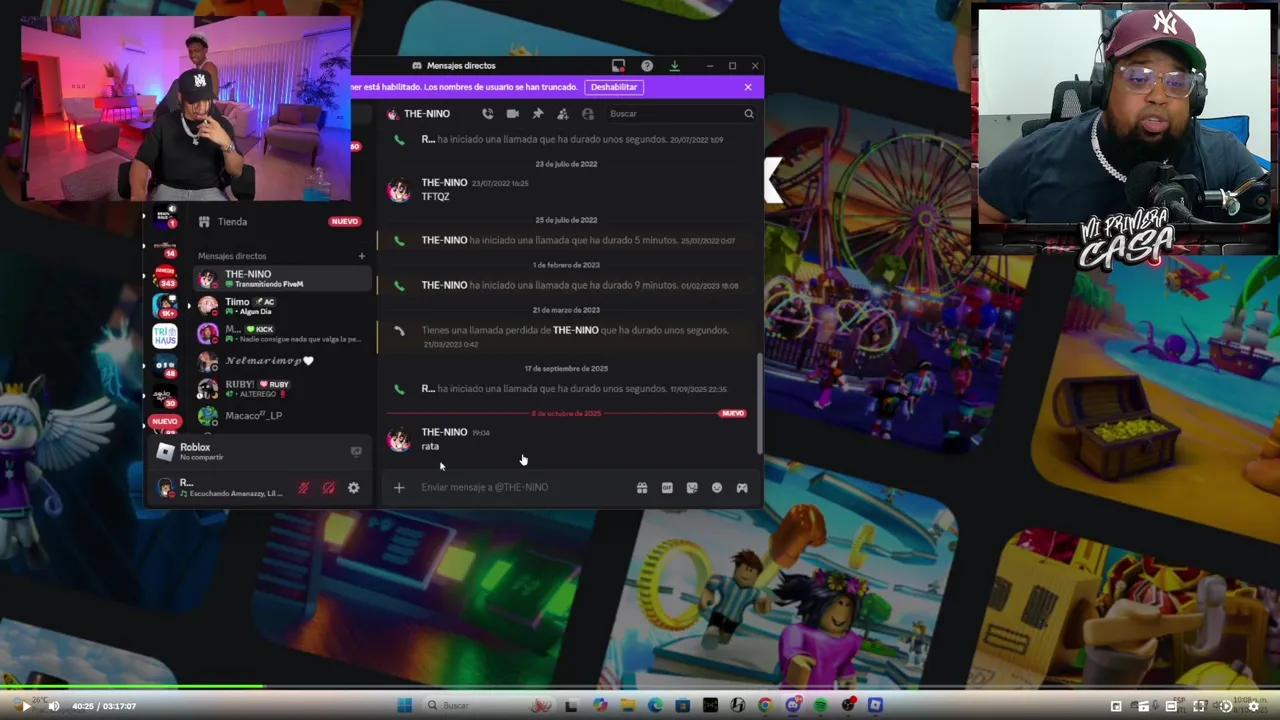The image size is (1280, 720).
Task: Open Nelmarimop direct message conversation
Action: (x=282, y=361)
